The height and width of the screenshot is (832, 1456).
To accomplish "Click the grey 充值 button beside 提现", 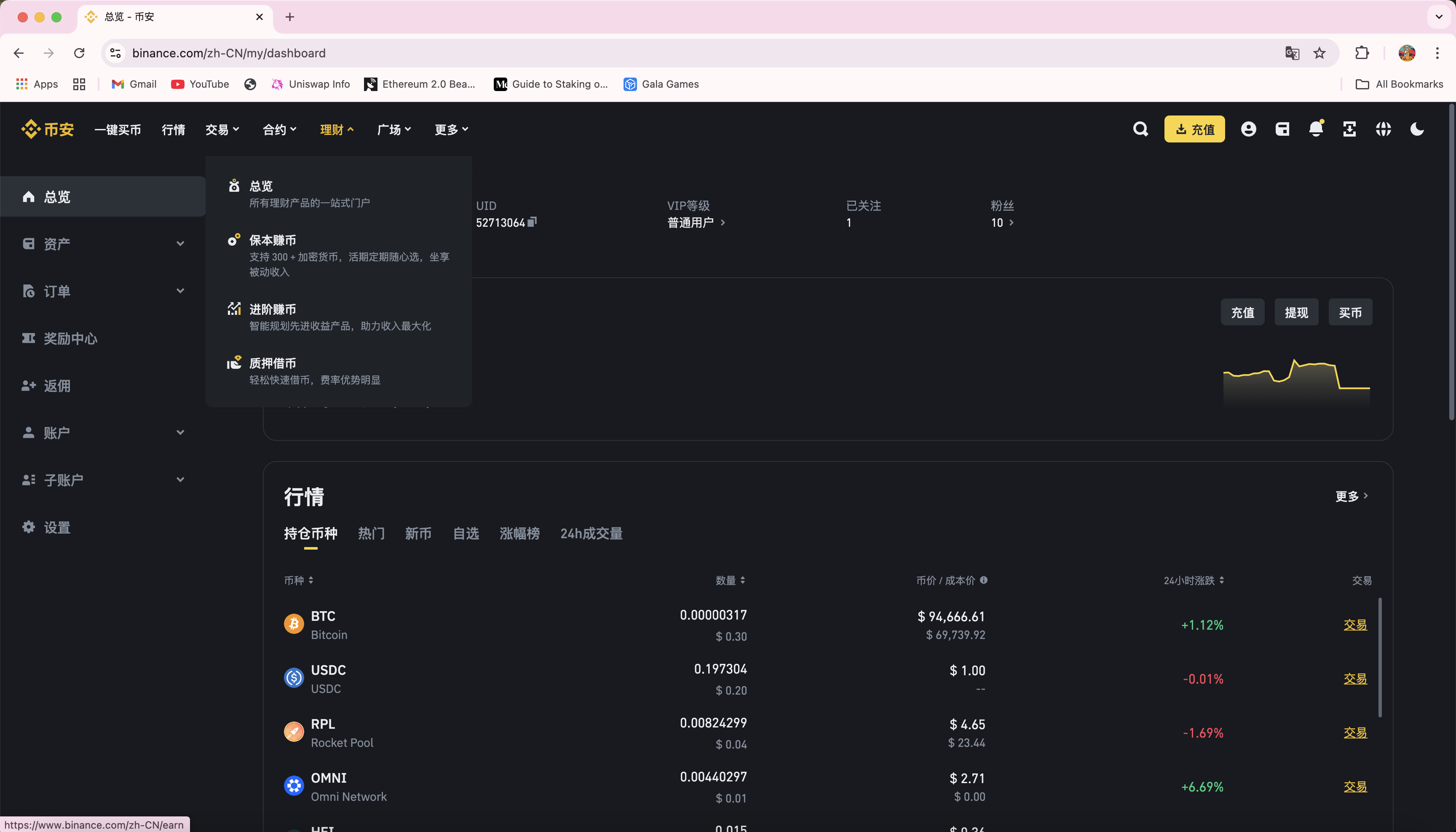I will (x=1242, y=312).
